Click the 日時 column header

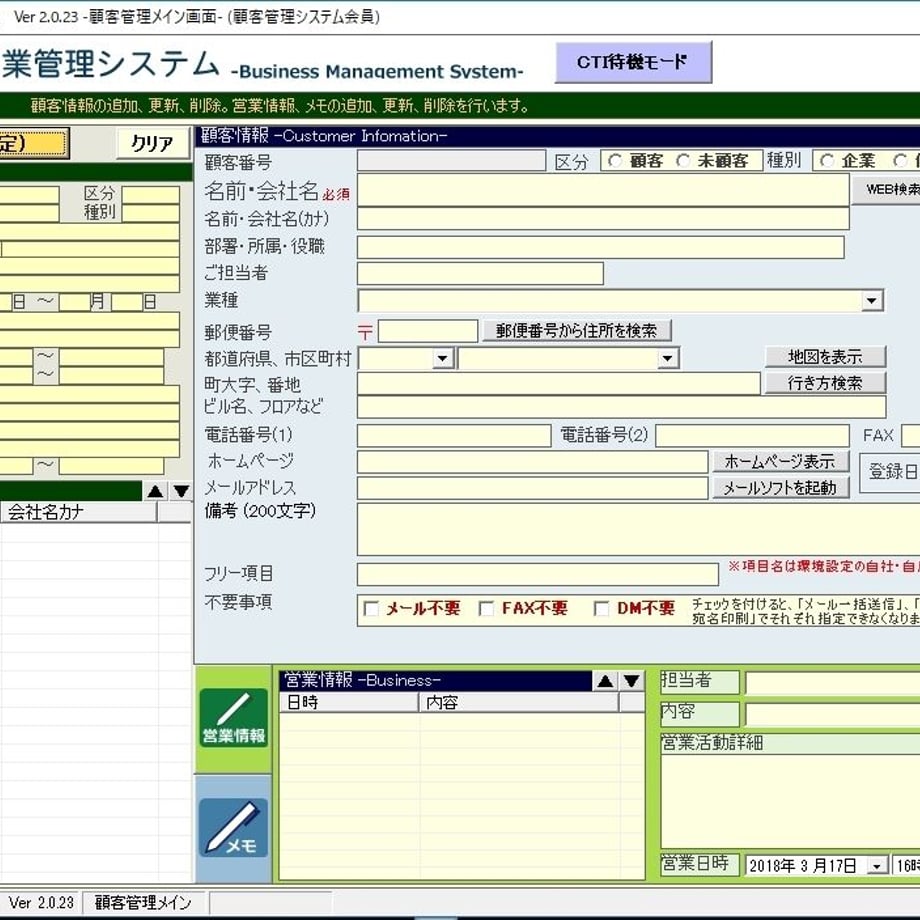coord(349,702)
